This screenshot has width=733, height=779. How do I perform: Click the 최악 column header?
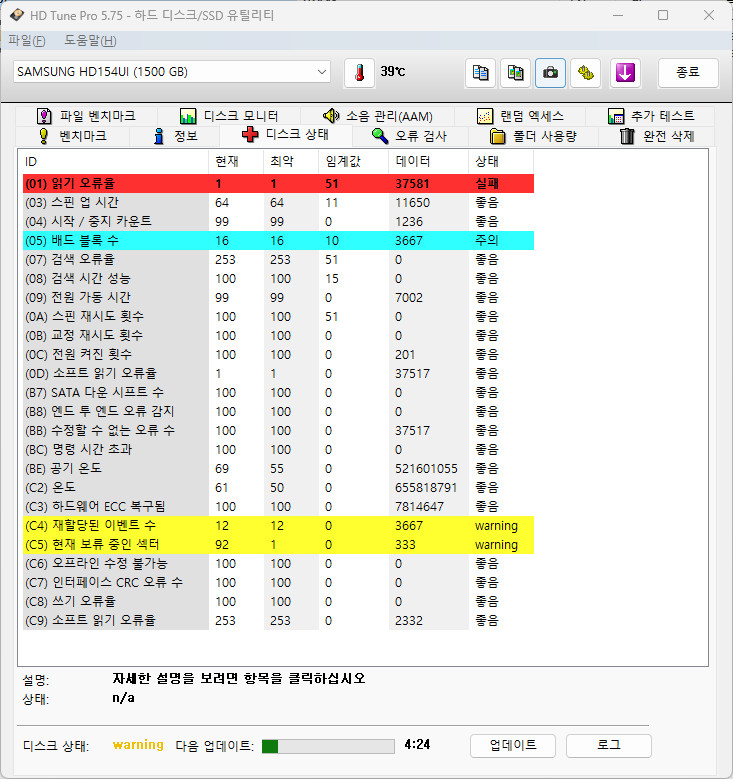tap(291, 161)
